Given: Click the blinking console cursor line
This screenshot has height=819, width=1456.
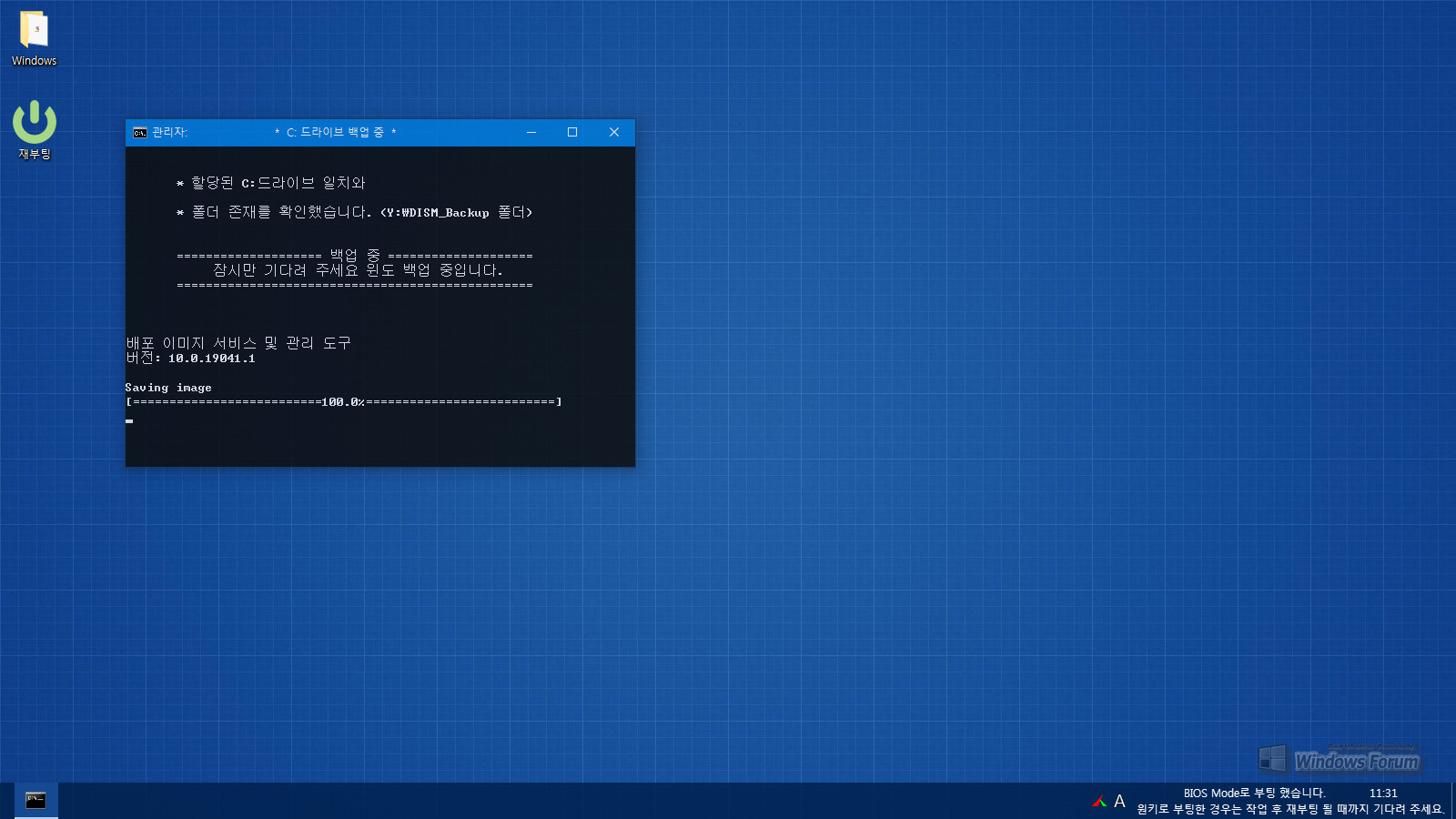Looking at the screenshot, I should pos(129,420).
